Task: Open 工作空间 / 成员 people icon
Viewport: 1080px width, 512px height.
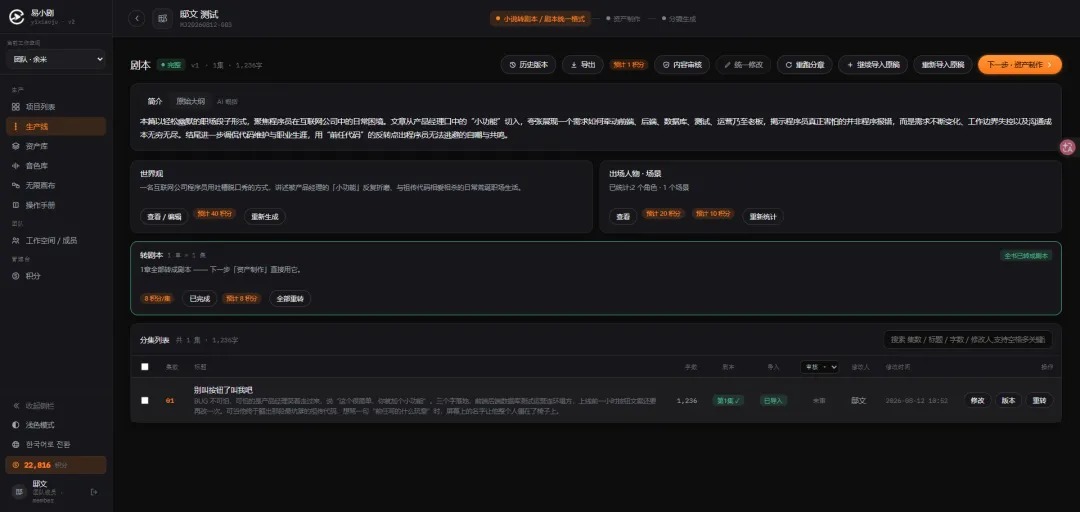Action: pyautogui.click(x=16, y=240)
